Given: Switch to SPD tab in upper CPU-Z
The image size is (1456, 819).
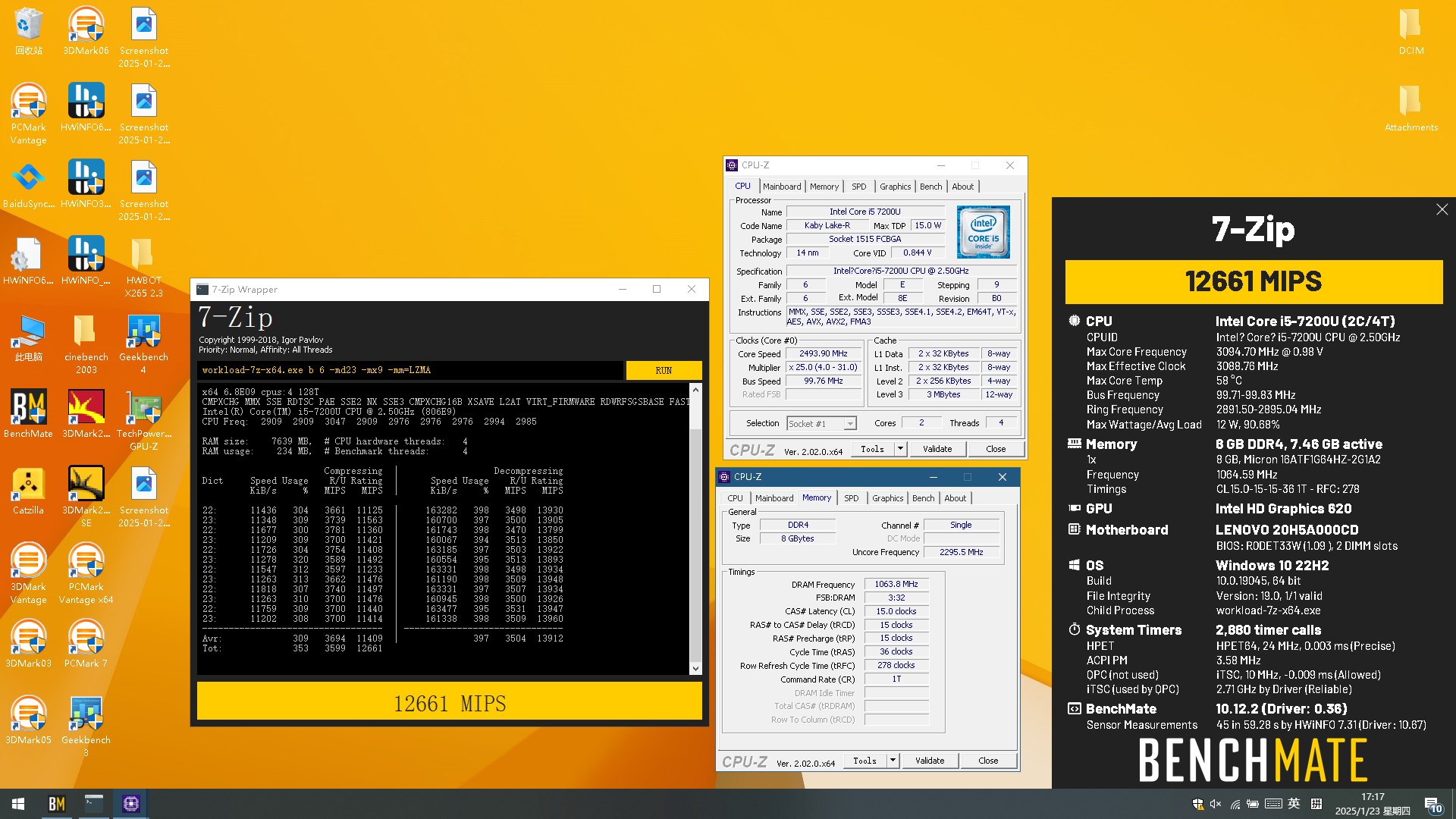Looking at the screenshot, I should [x=858, y=187].
